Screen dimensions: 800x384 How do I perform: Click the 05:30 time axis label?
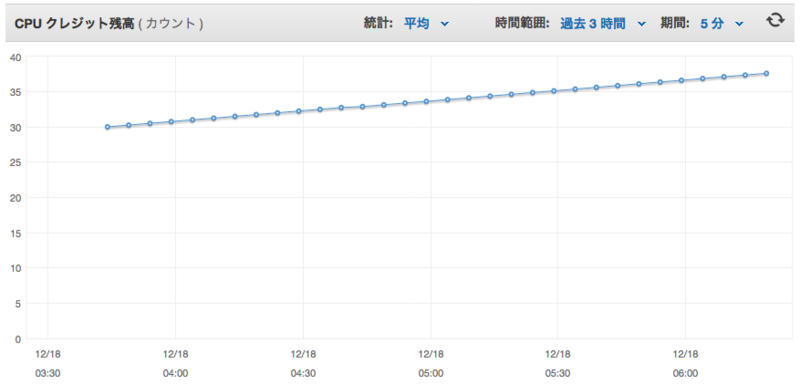(x=558, y=373)
